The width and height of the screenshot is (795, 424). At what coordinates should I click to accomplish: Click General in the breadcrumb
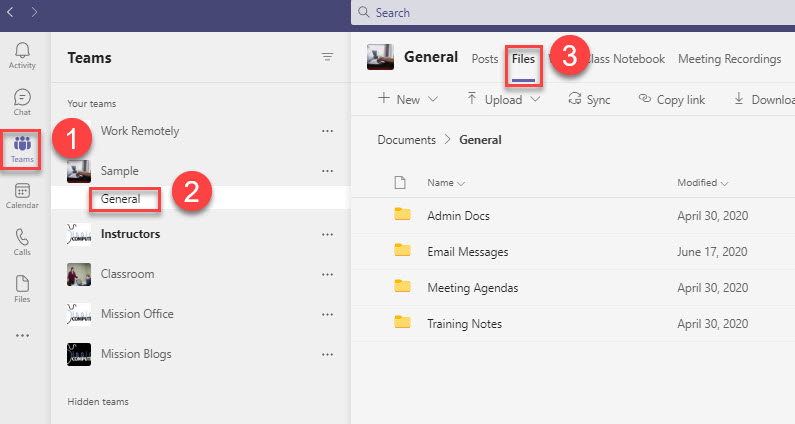tap(480, 140)
